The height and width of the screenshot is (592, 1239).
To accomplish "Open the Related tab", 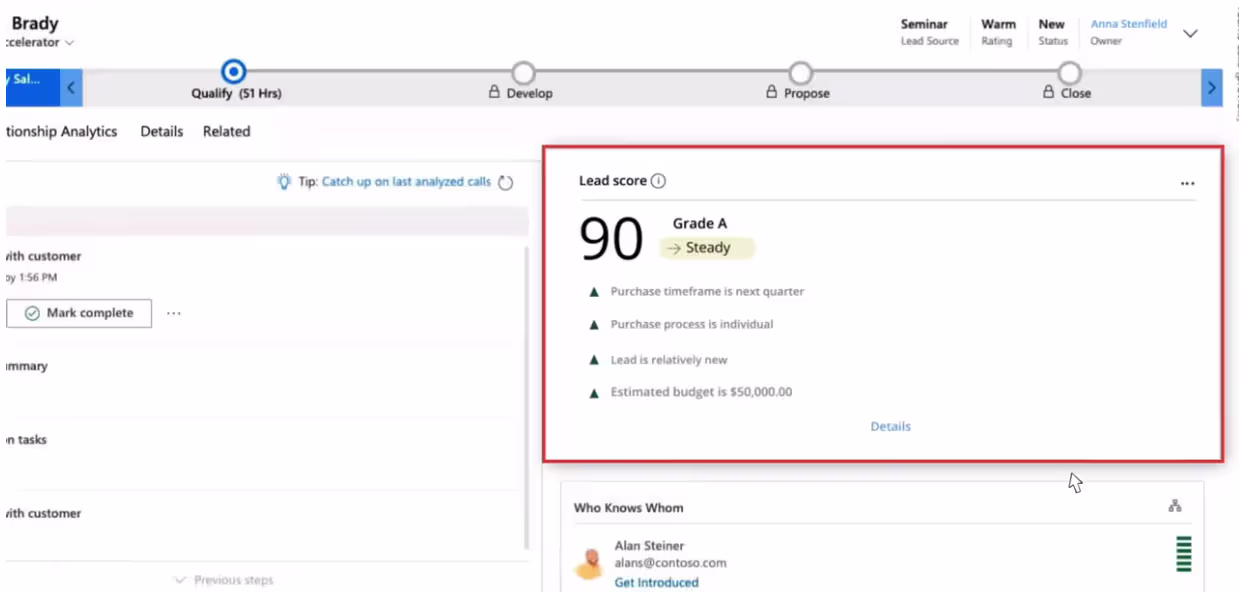I will [226, 131].
